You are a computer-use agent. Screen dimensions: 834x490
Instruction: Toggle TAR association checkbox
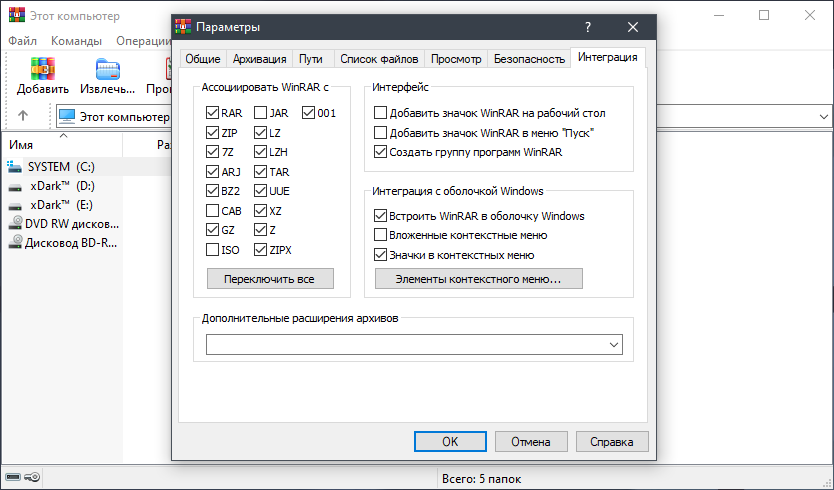pos(260,172)
